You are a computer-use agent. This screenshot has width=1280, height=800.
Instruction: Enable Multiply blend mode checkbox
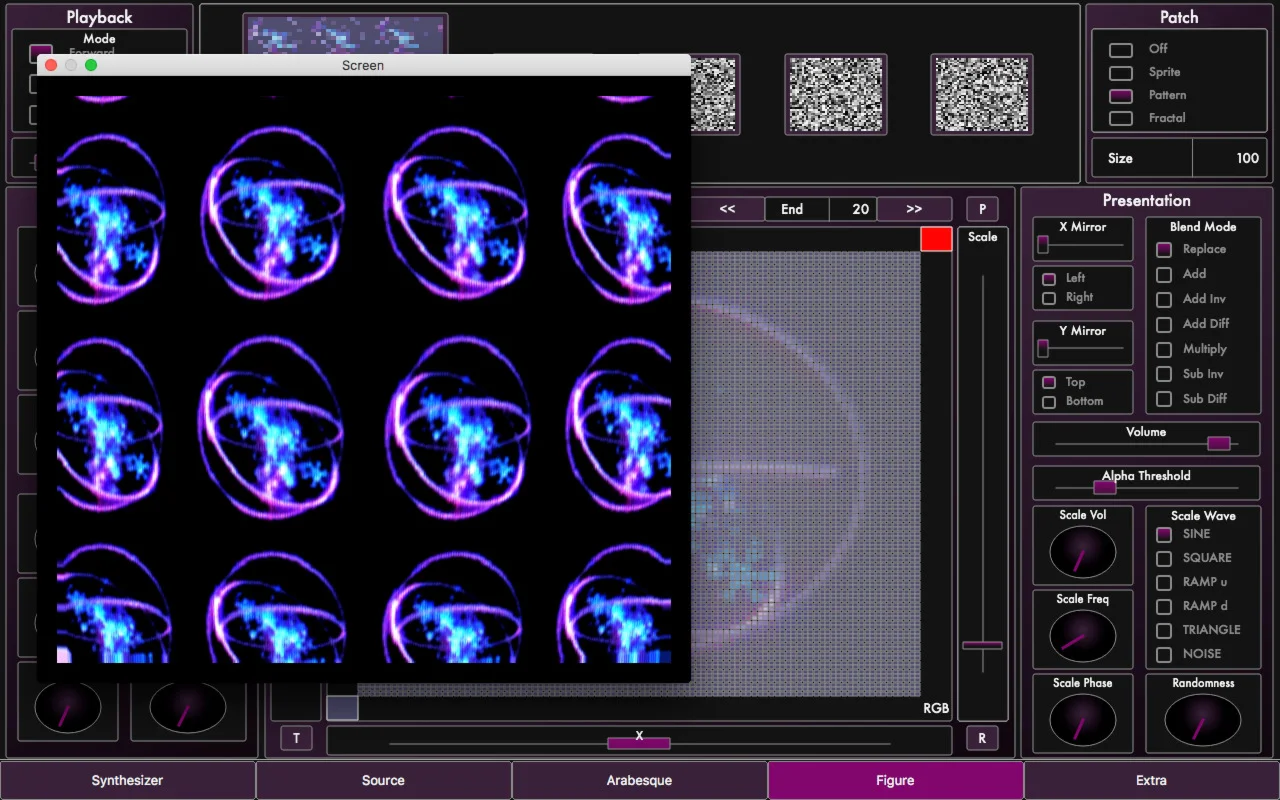tap(1164, 350)
